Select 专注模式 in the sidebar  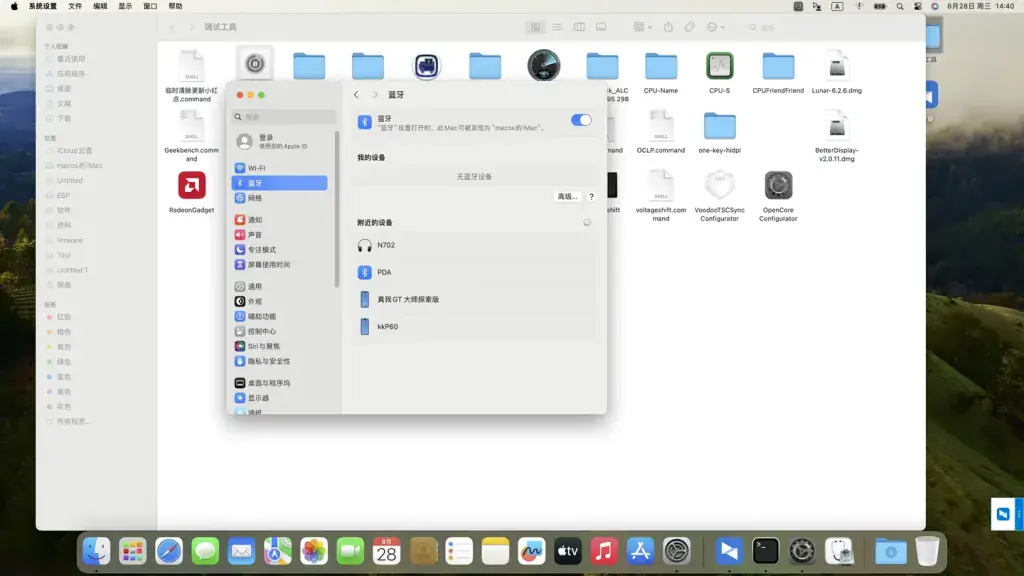pos(280,250)
